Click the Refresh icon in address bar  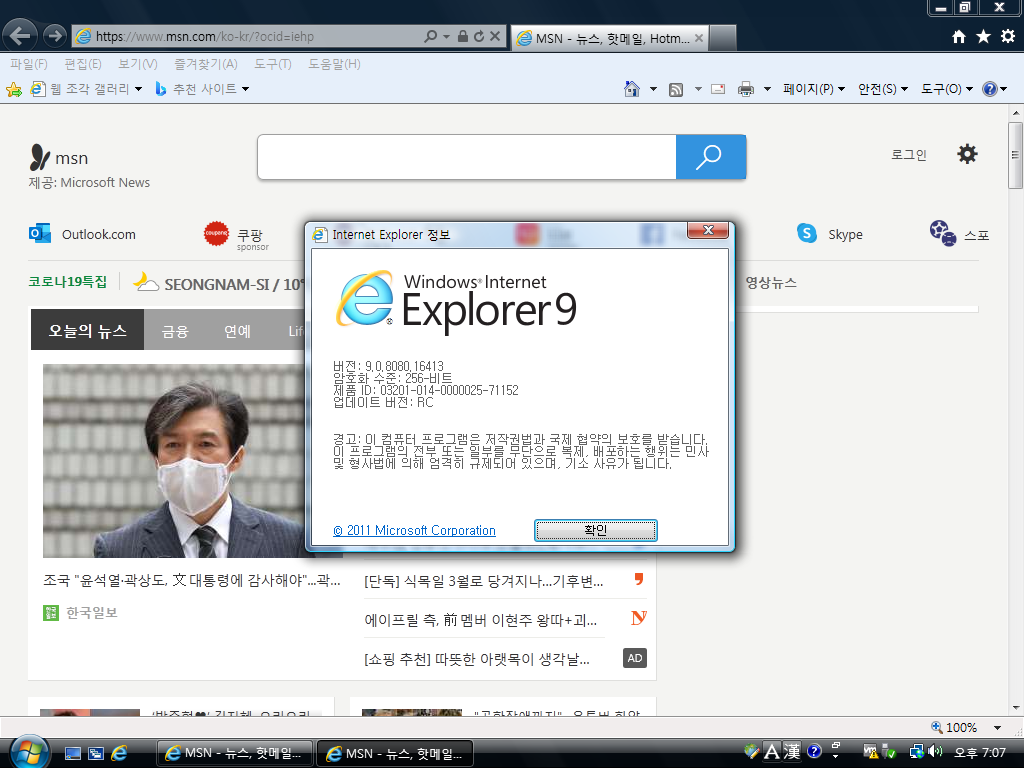pos(477,35)
